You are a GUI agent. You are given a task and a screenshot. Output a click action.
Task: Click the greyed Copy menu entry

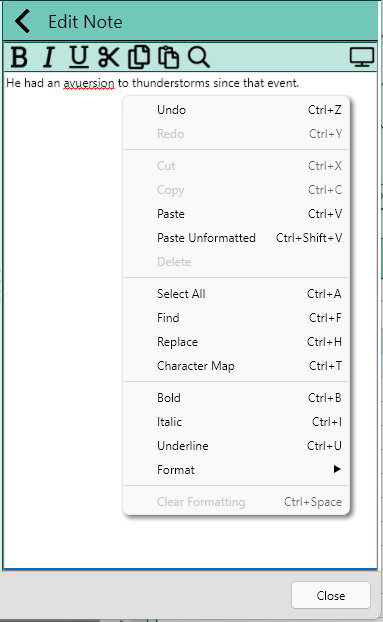coord(236,190)
